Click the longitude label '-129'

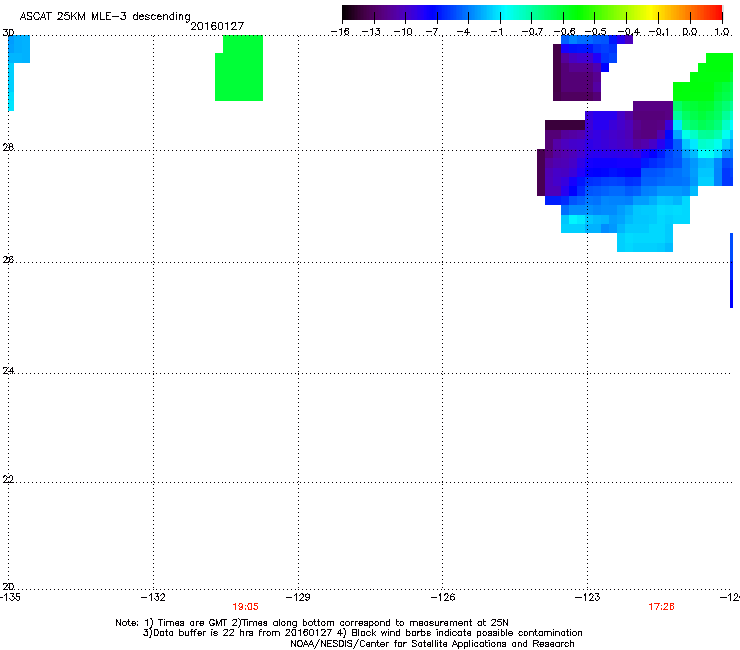(298, 597)
